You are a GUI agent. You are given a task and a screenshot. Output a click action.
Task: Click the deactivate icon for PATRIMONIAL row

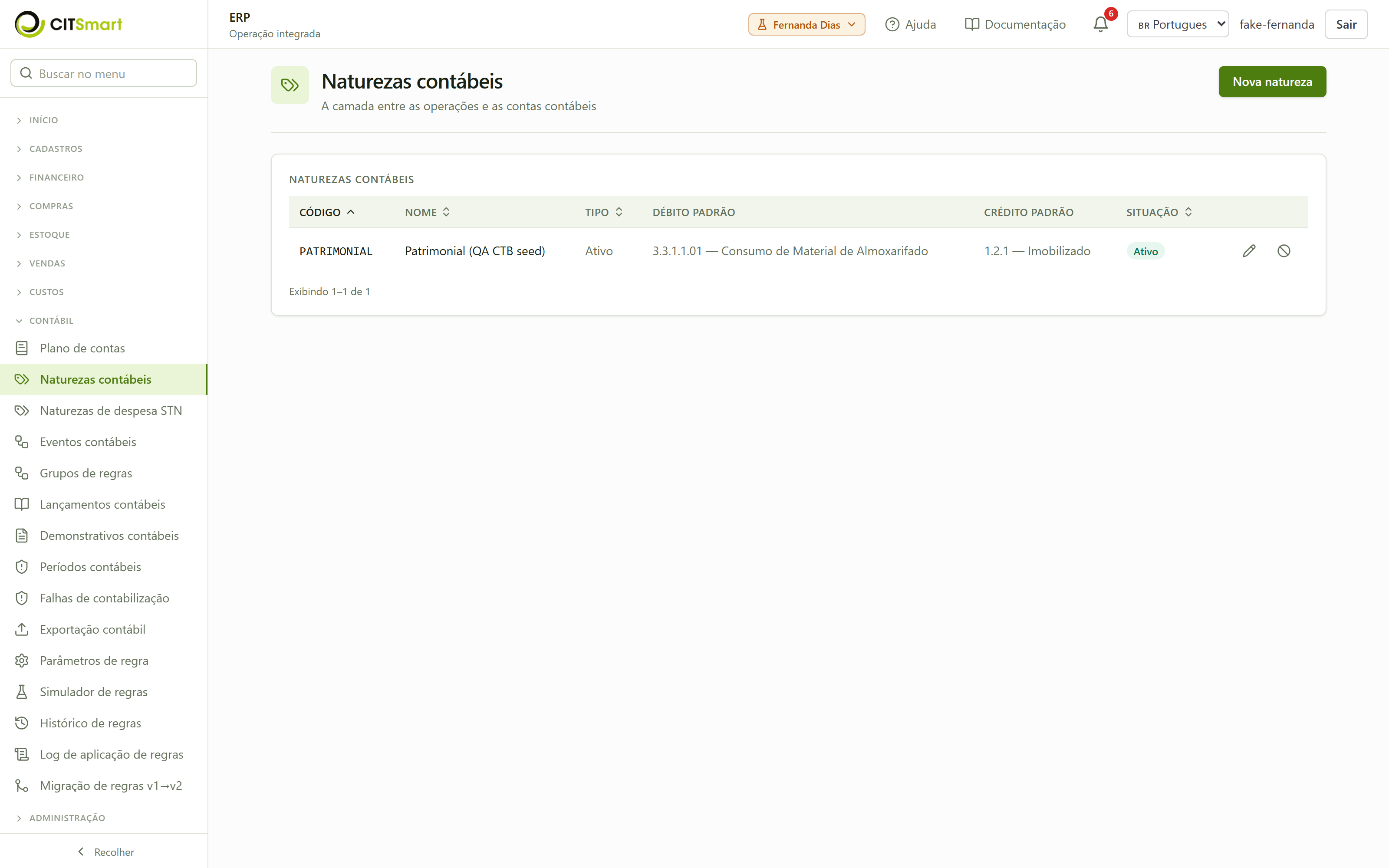tap(1284, 251)
